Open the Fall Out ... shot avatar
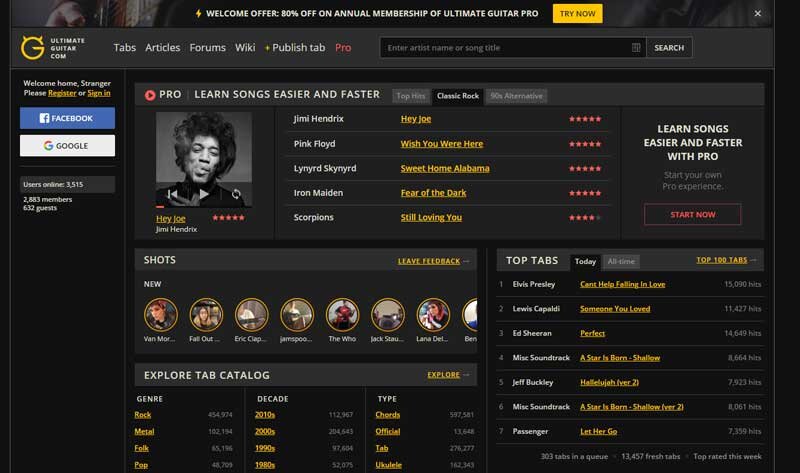 point(206,315)
